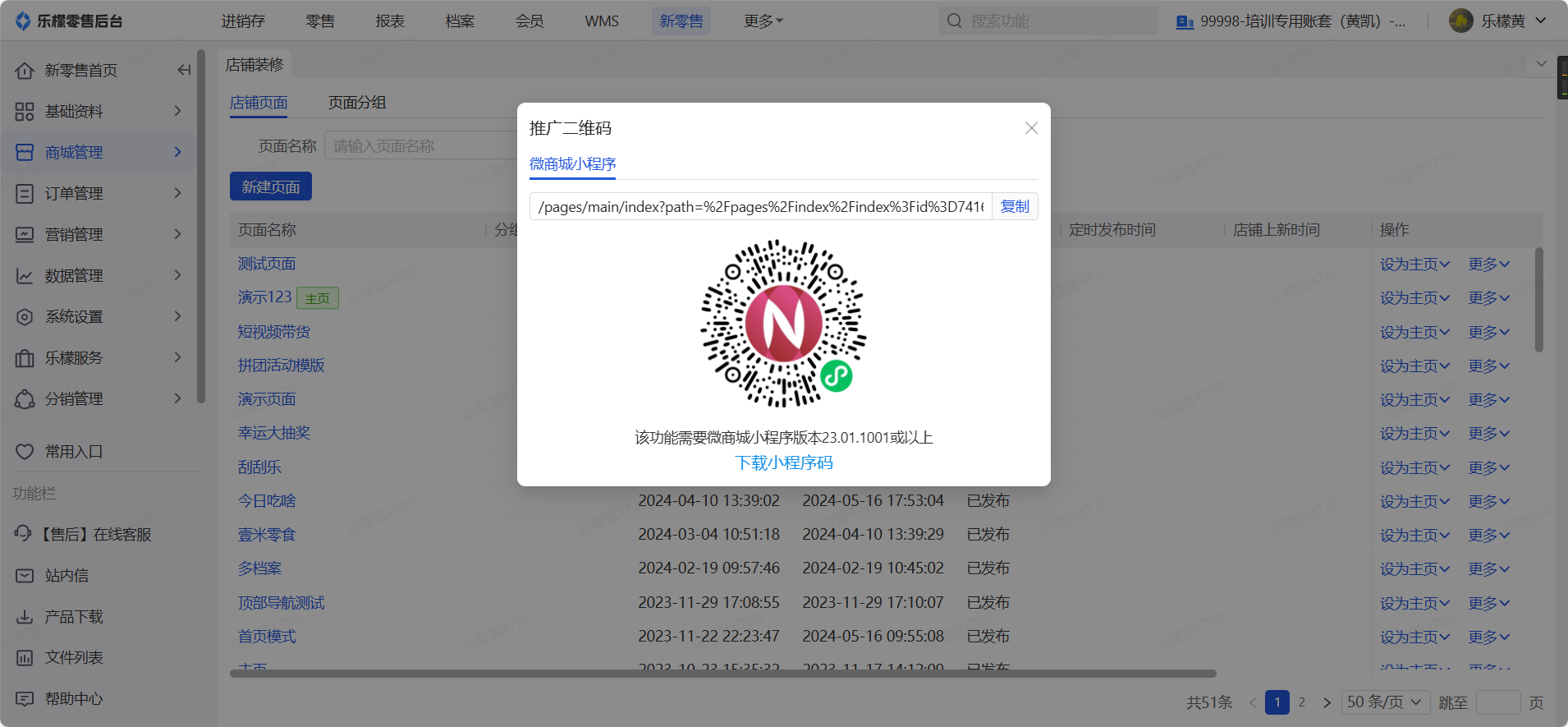Expand the 基础资料 menu arrow
The image size is (1568, 727).
(x=177, y=111)
